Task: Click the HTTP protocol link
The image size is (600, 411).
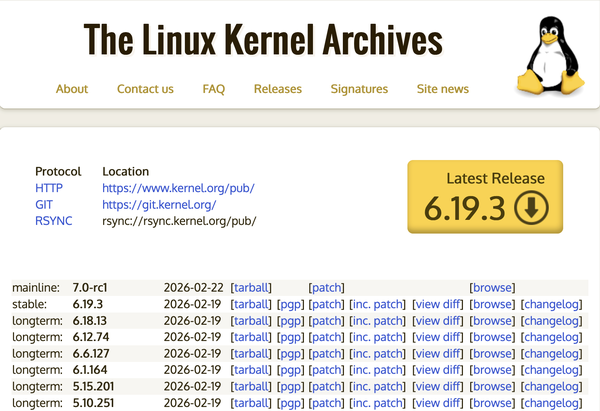Action: (49, 188)
